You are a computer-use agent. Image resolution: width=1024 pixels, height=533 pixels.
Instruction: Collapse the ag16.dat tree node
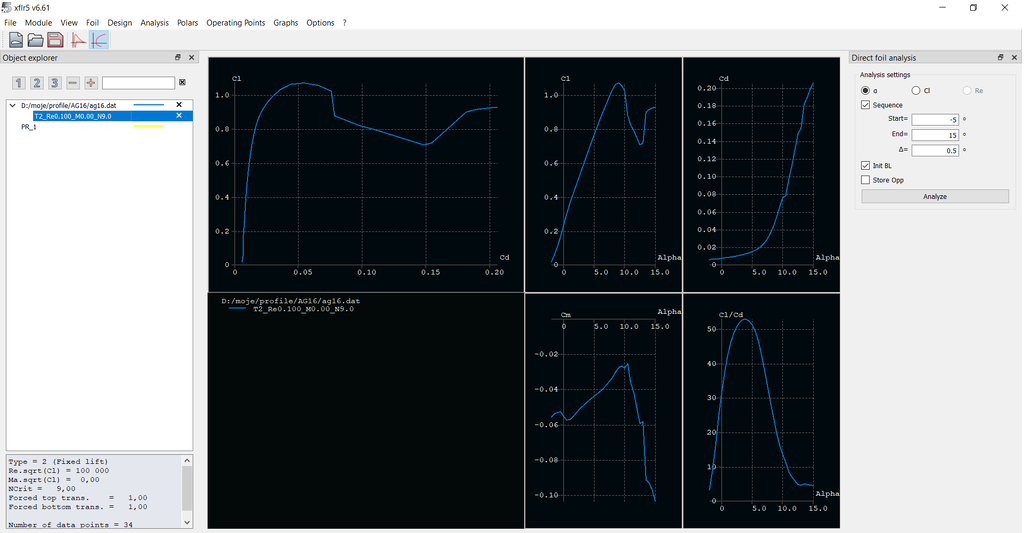tap(12, 105)
